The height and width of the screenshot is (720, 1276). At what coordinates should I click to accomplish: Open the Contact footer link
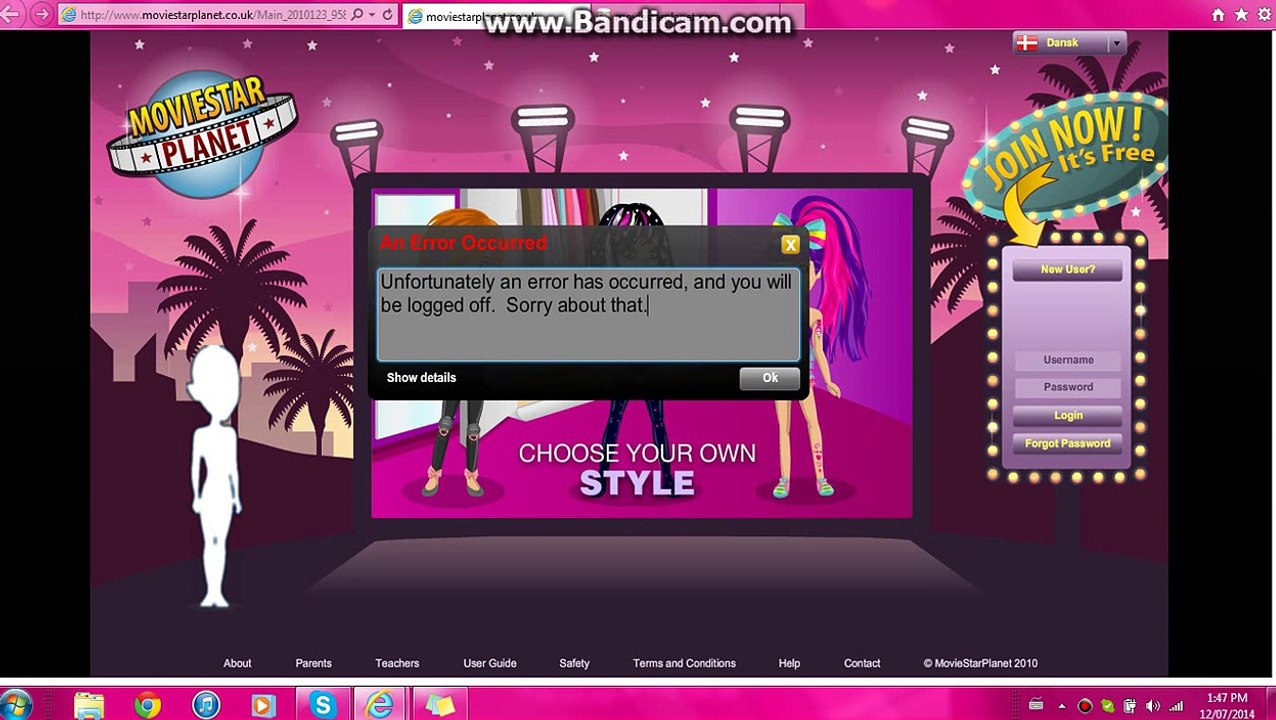pos(862,663)
